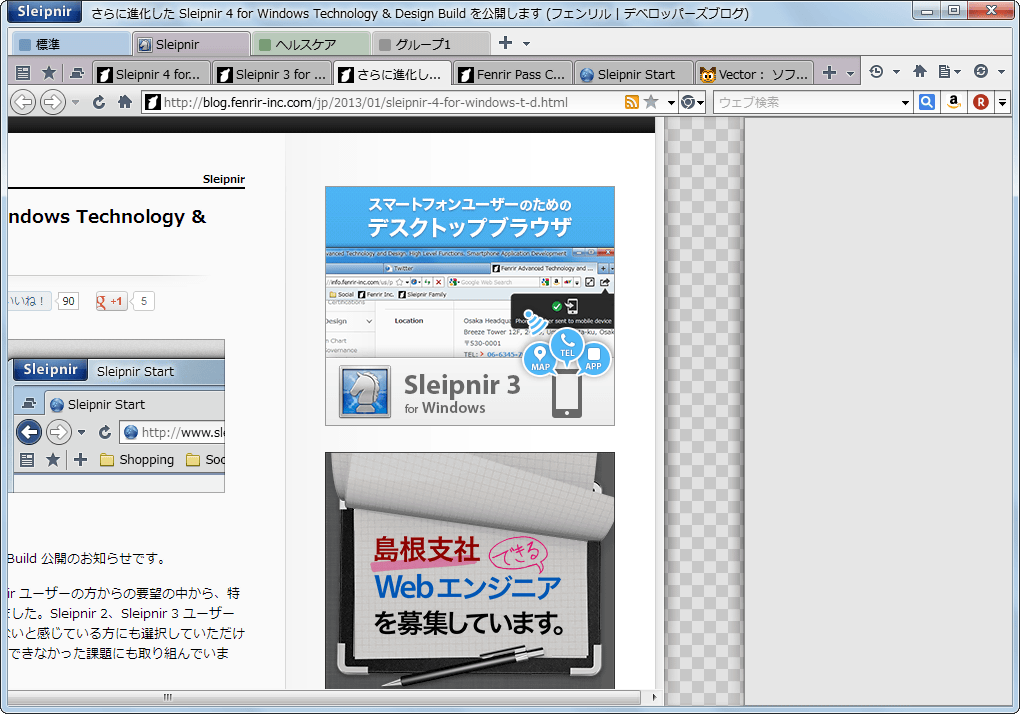This screenshot has height=714, width=1020.
Task: Open a new tab with plus button
Action: tap(829, 73)
